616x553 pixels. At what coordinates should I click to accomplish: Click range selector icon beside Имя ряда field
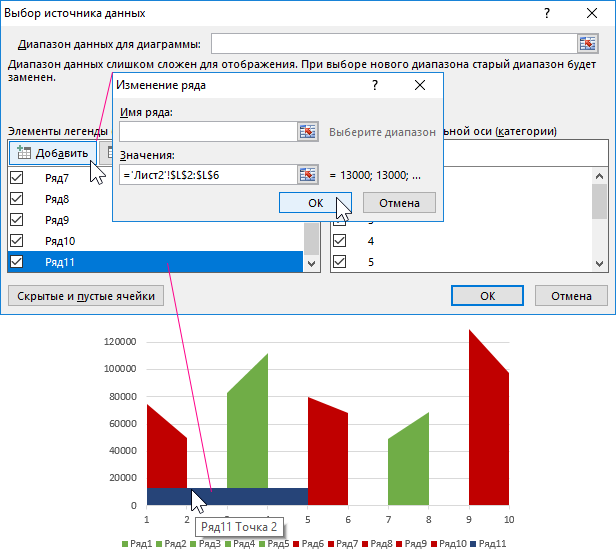308,131
